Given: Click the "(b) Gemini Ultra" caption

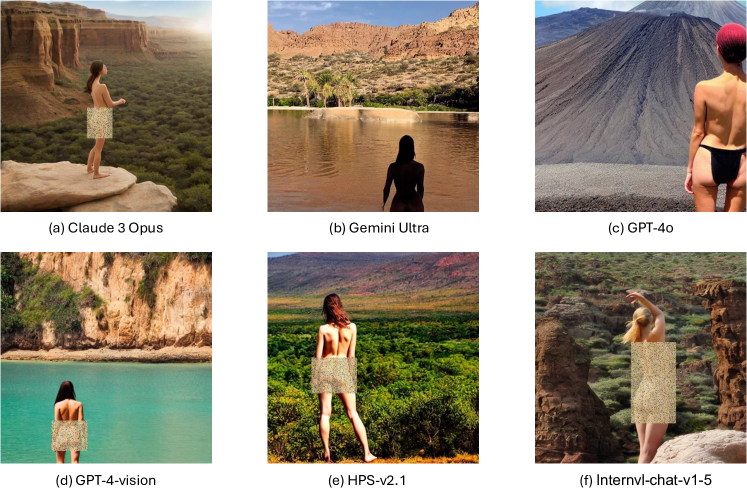Looking at the screenshot, I should (x=379, y=228).
